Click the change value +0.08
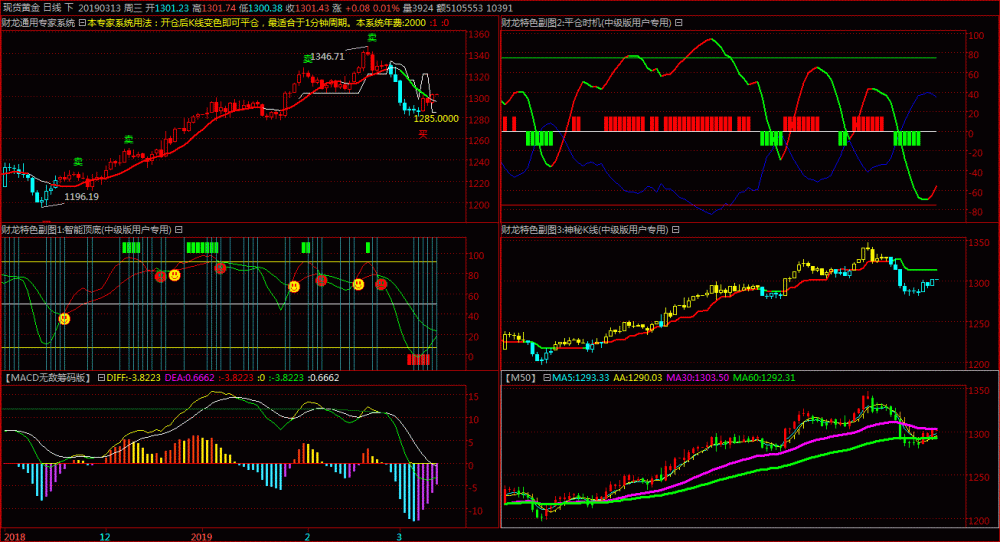1000x542 pixels. coord(358,8)
